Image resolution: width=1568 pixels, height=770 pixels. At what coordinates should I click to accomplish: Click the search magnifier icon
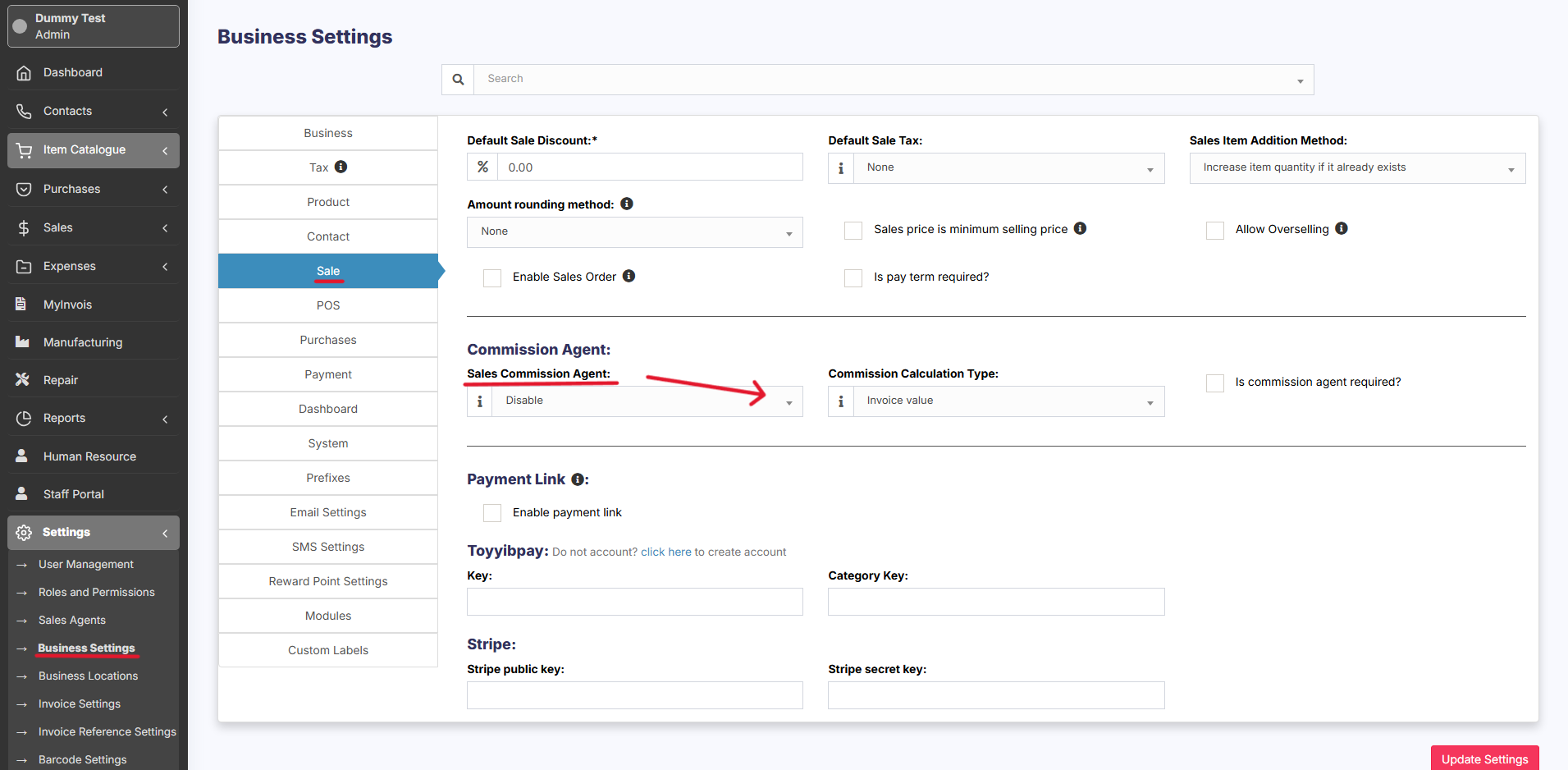(x=458, y=80)
